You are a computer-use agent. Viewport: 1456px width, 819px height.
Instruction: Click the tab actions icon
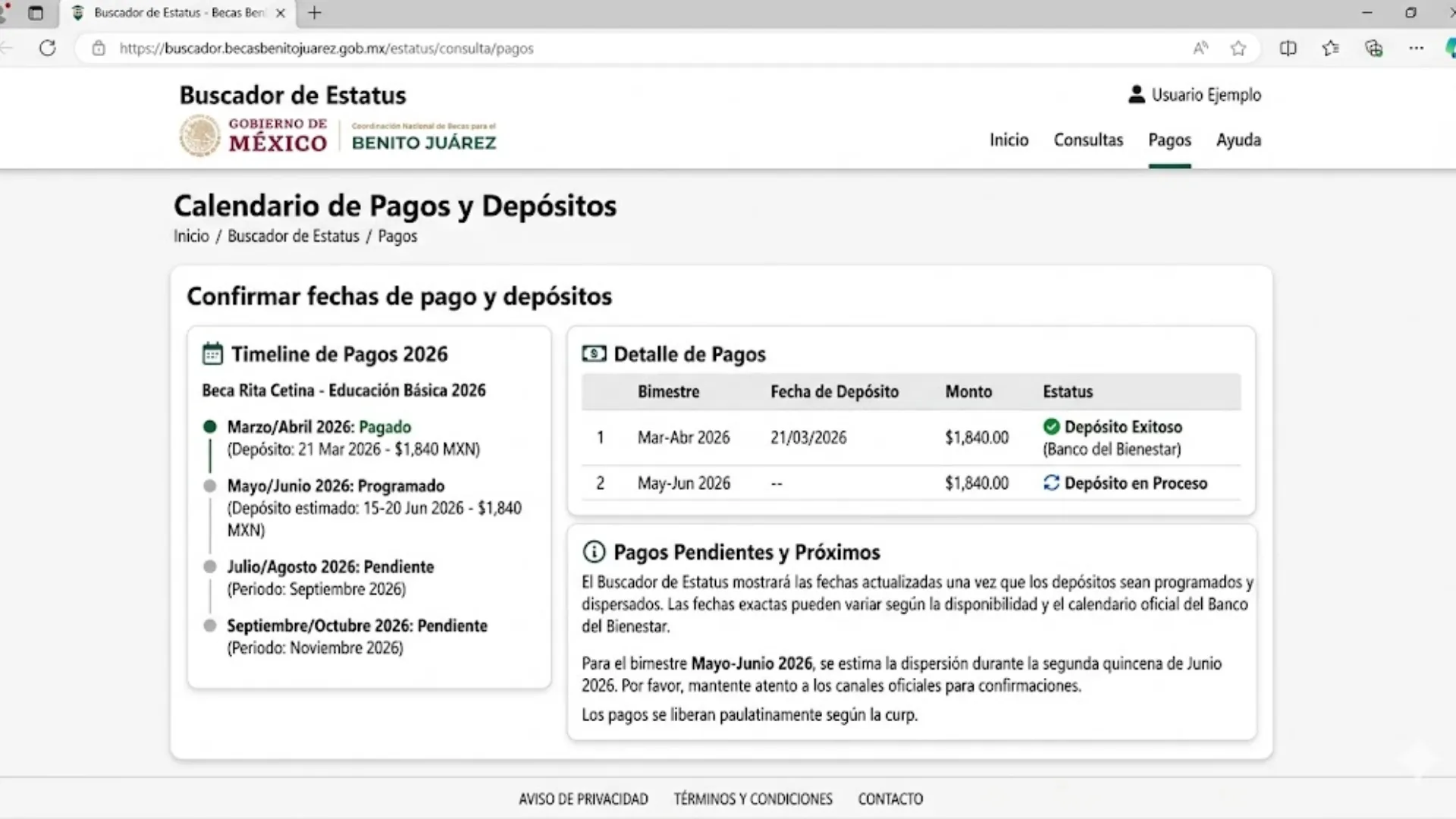(x=36, y=13)
